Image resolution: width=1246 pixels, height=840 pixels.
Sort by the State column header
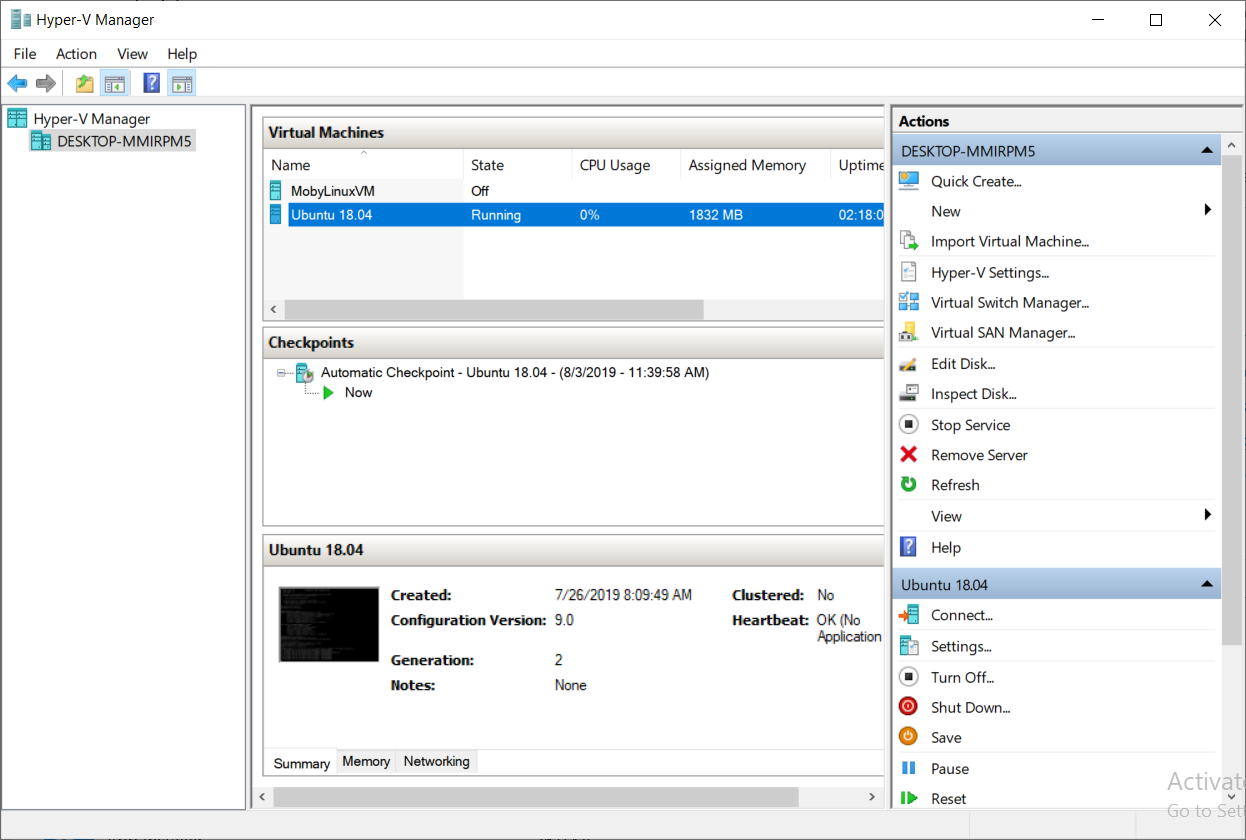(518, 165)
